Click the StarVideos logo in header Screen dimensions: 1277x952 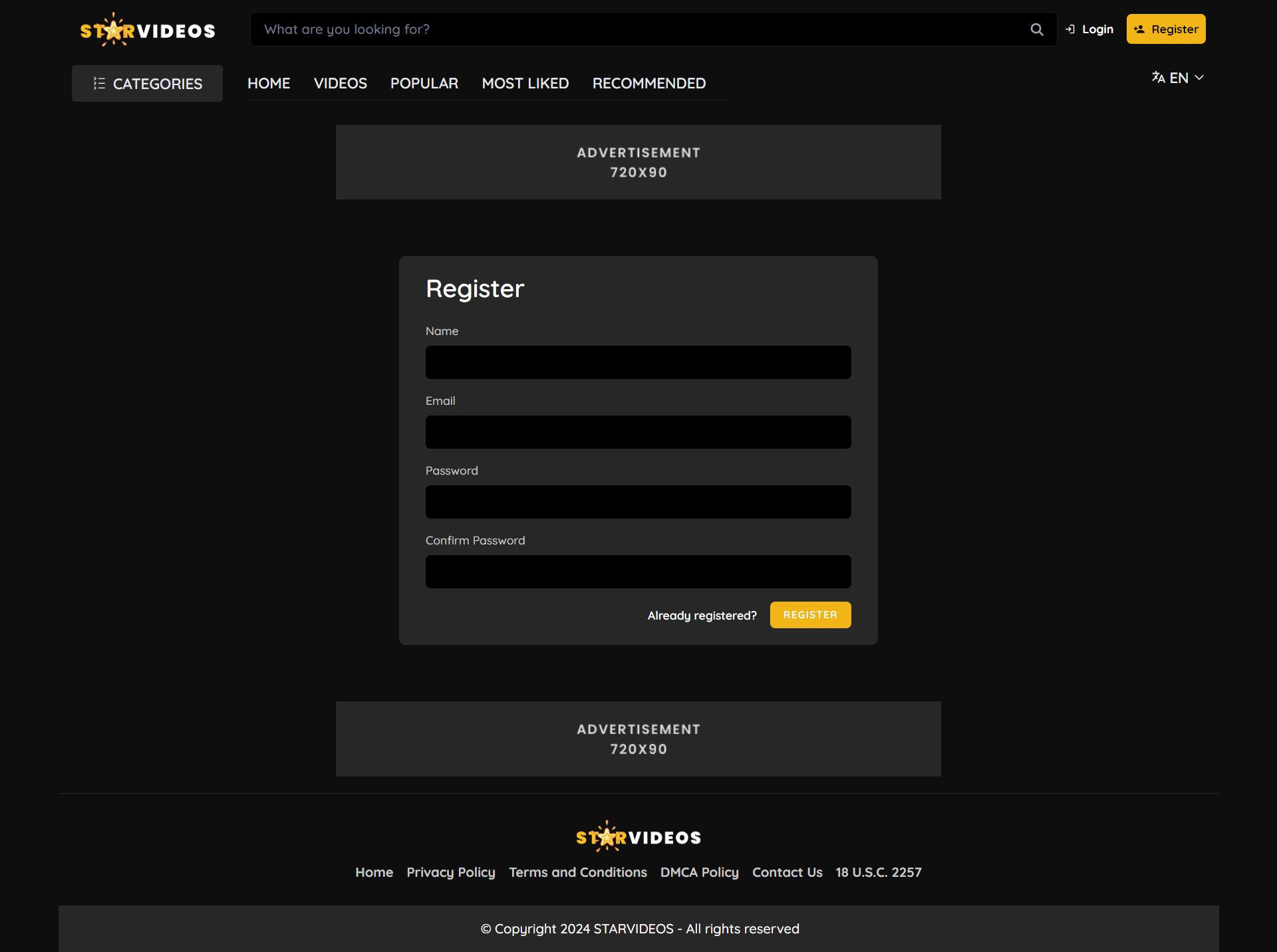click(148, 30)
